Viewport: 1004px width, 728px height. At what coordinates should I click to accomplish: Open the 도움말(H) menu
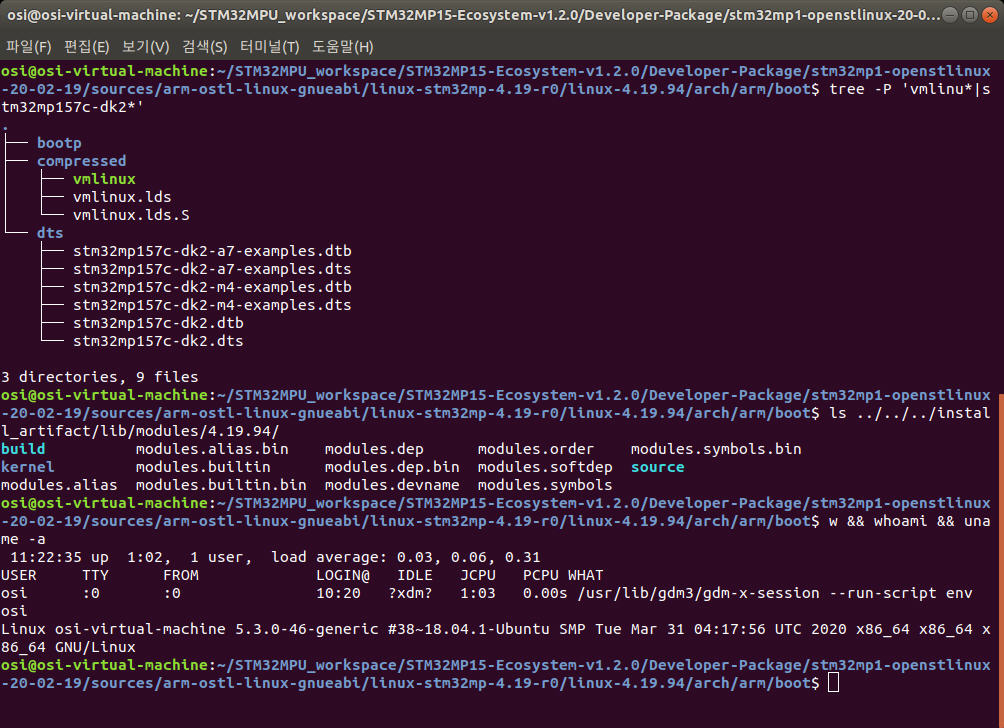tap(343, 47)
